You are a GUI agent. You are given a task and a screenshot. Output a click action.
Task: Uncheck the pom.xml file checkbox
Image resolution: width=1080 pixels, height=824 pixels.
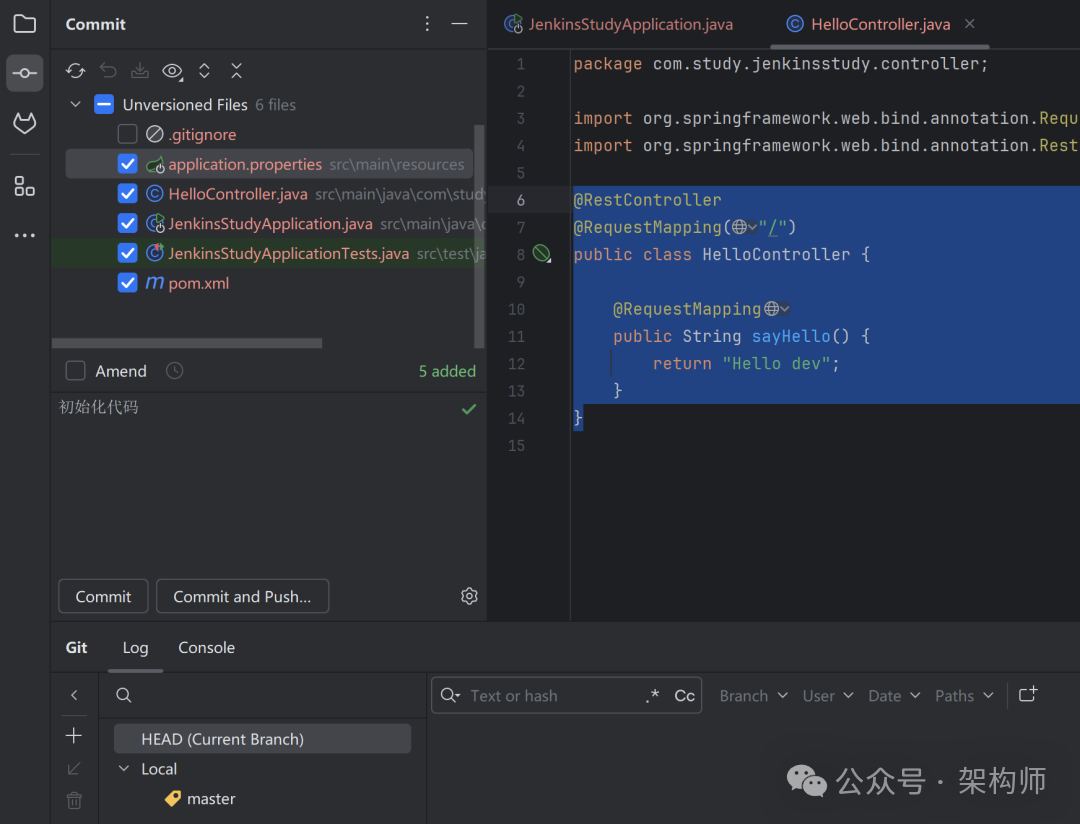(127, 283)
